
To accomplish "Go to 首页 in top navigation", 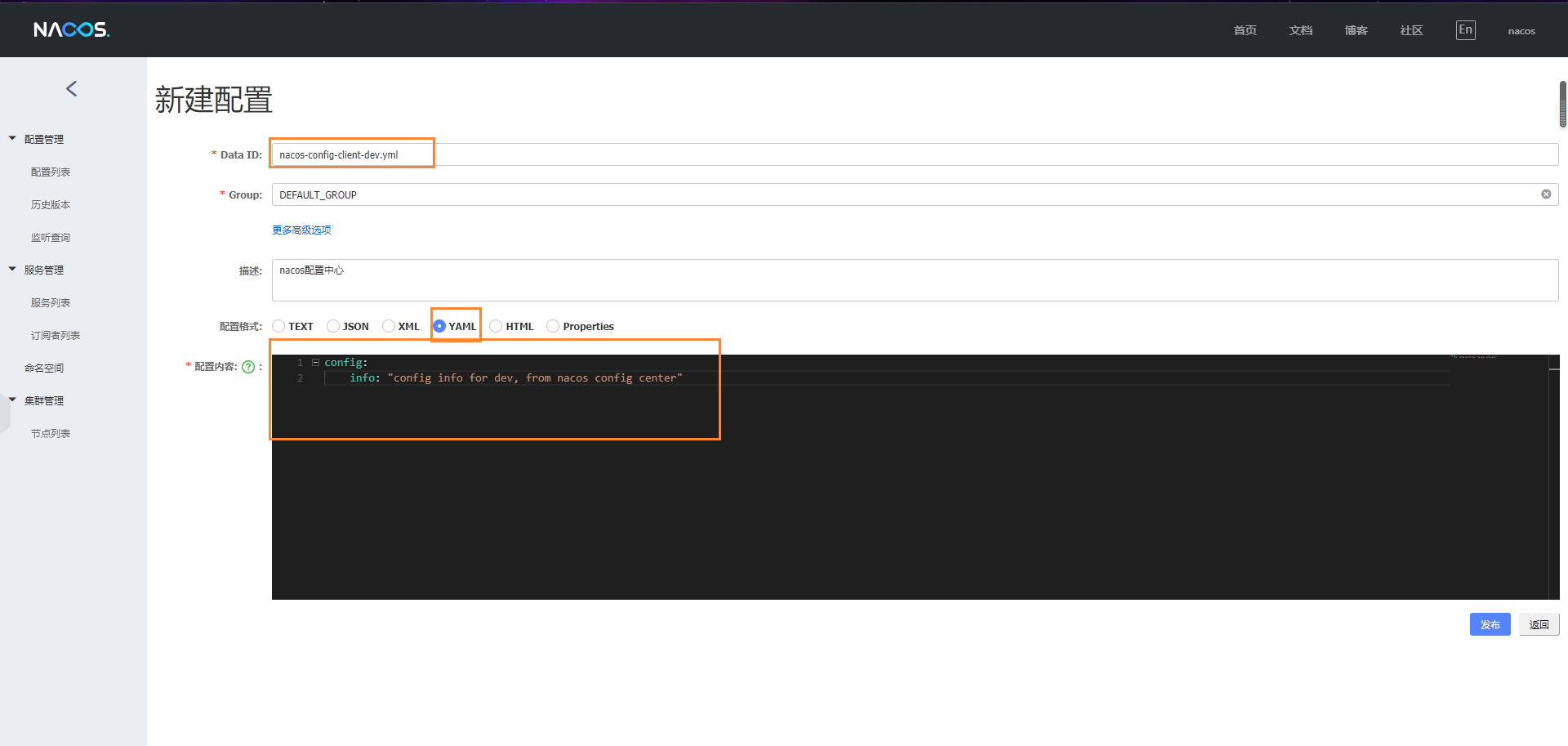I will point(1245,30).
